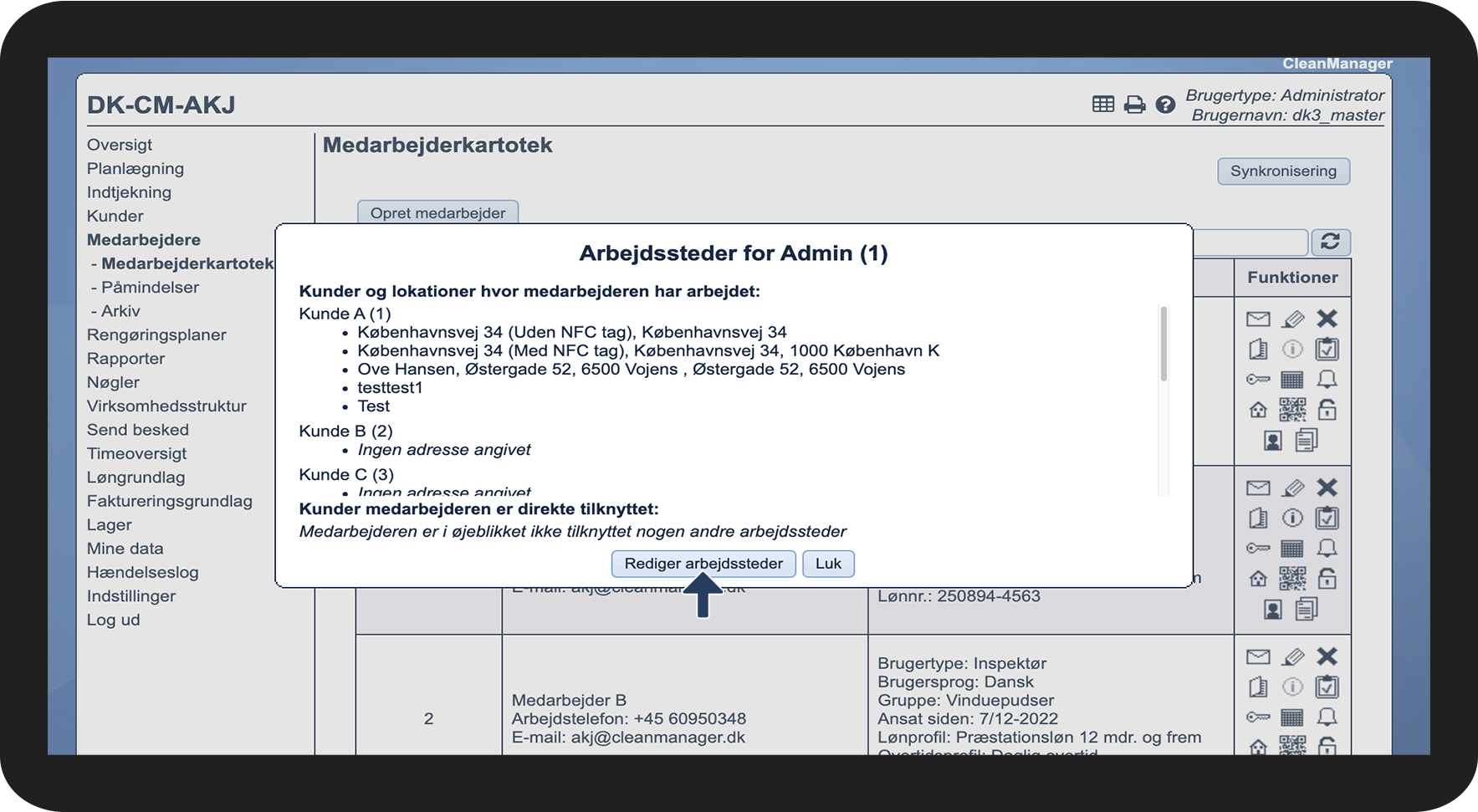Image resolution: width=1478 pixels, height=812 pixels.
Task: Open Rengøringsplaner in the sidebar menu
Action: pos(156,335)
